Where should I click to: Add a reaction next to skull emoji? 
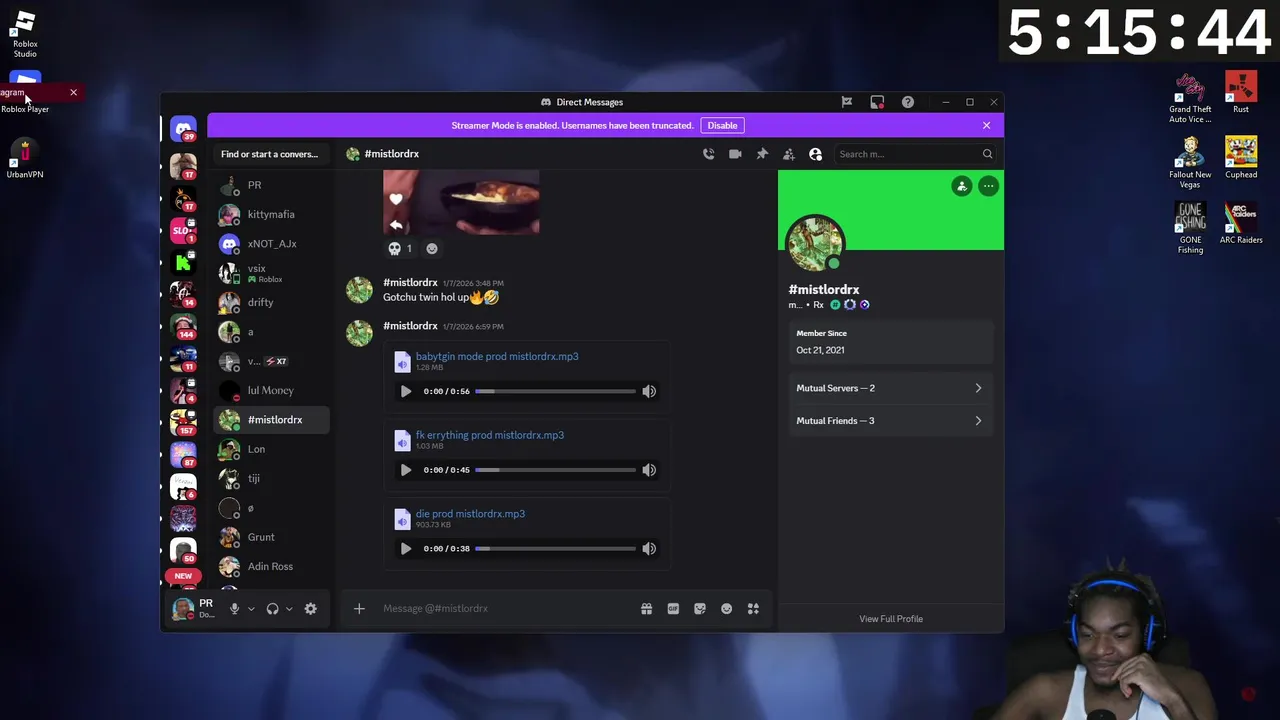coord(432,248)
